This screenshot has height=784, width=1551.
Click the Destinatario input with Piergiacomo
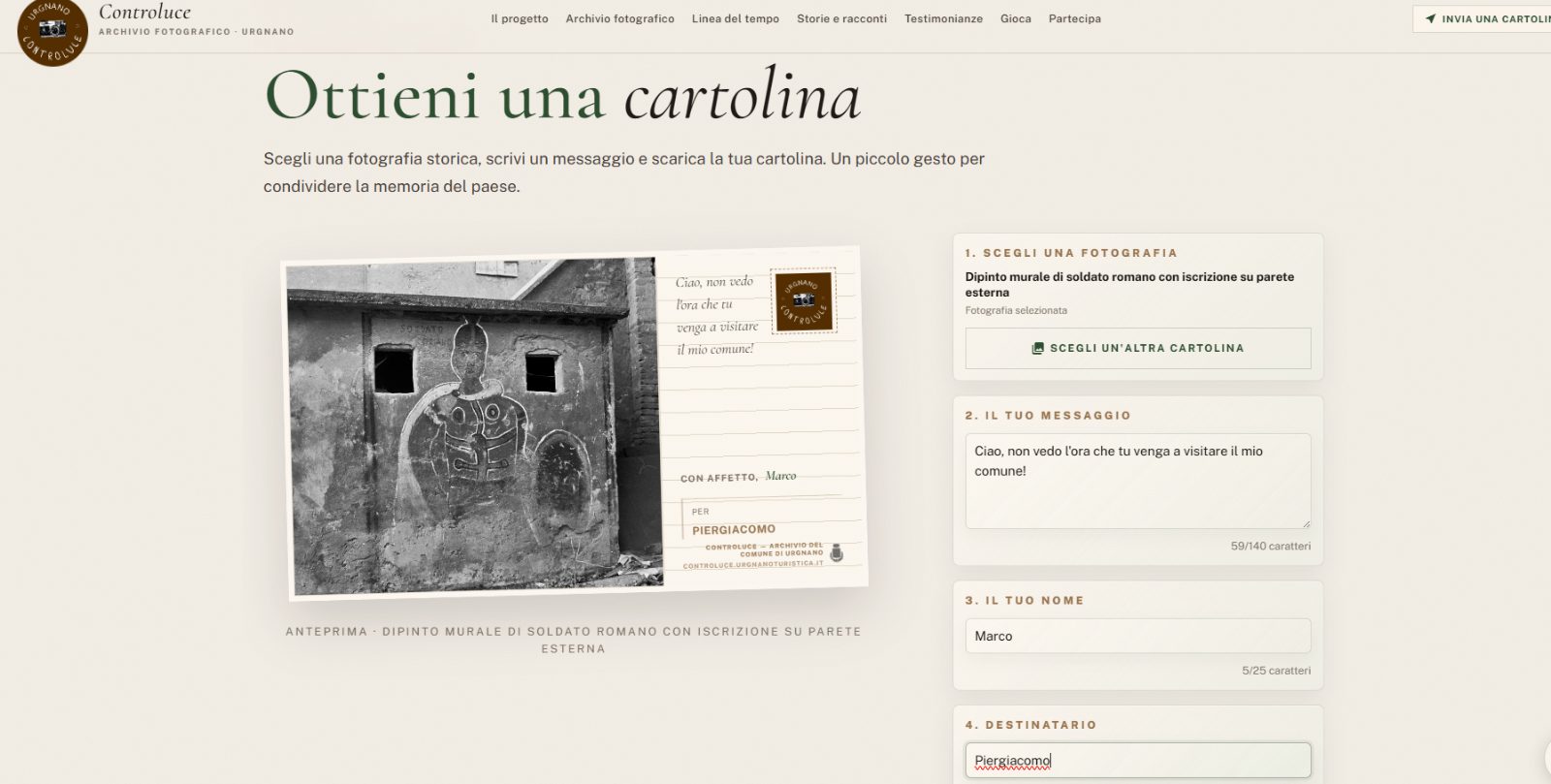point(1138,761)
